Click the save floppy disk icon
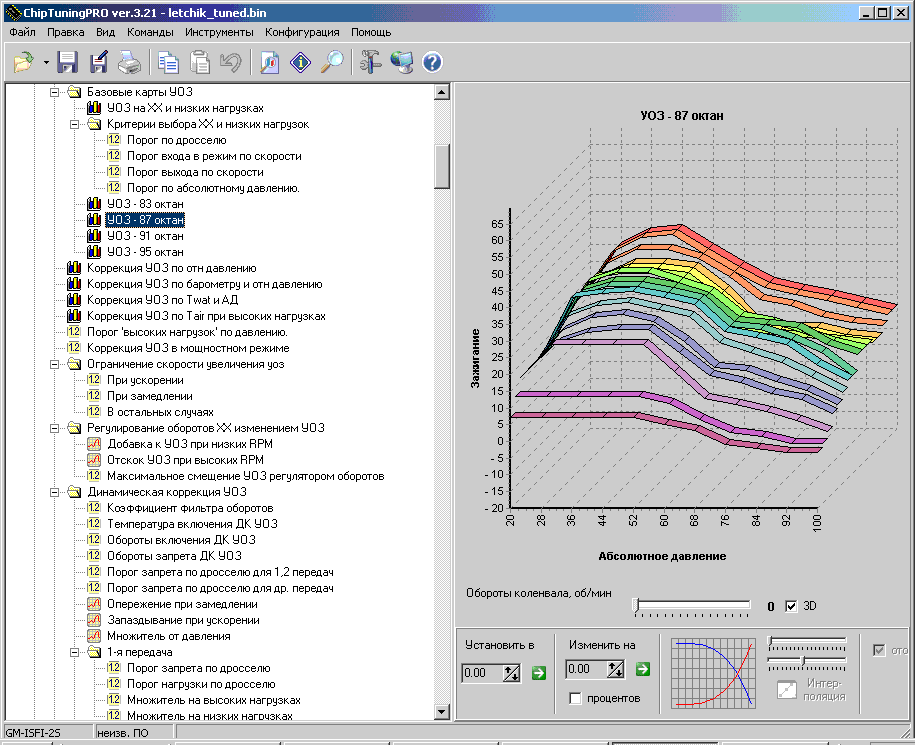Image resolution: width=915 pixels, height=745 pixels. tap(68, 63)
